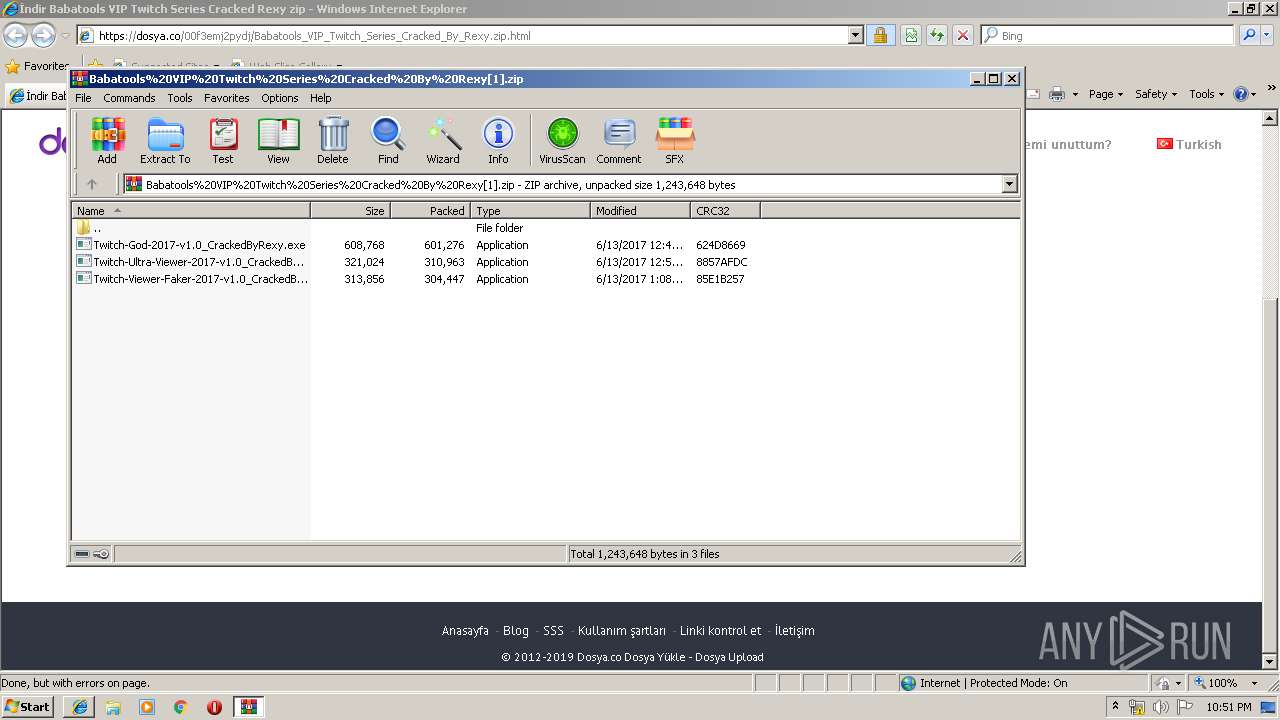Screen dimensions: 1280x720
Task: Open the IE Help question mark icon
Action: coord(1240,94)
